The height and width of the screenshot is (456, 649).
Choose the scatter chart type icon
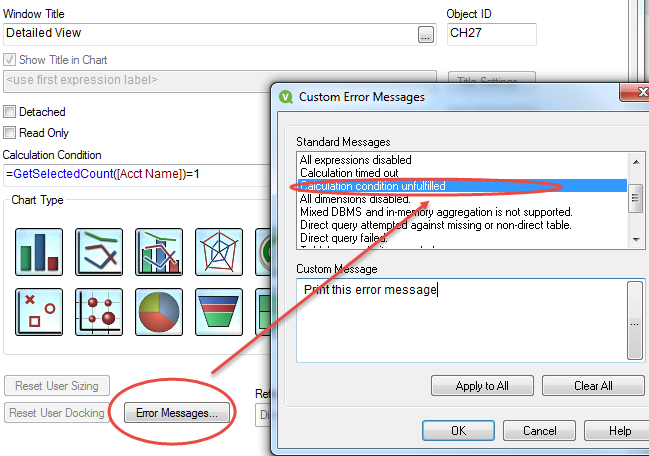(39, 312)
